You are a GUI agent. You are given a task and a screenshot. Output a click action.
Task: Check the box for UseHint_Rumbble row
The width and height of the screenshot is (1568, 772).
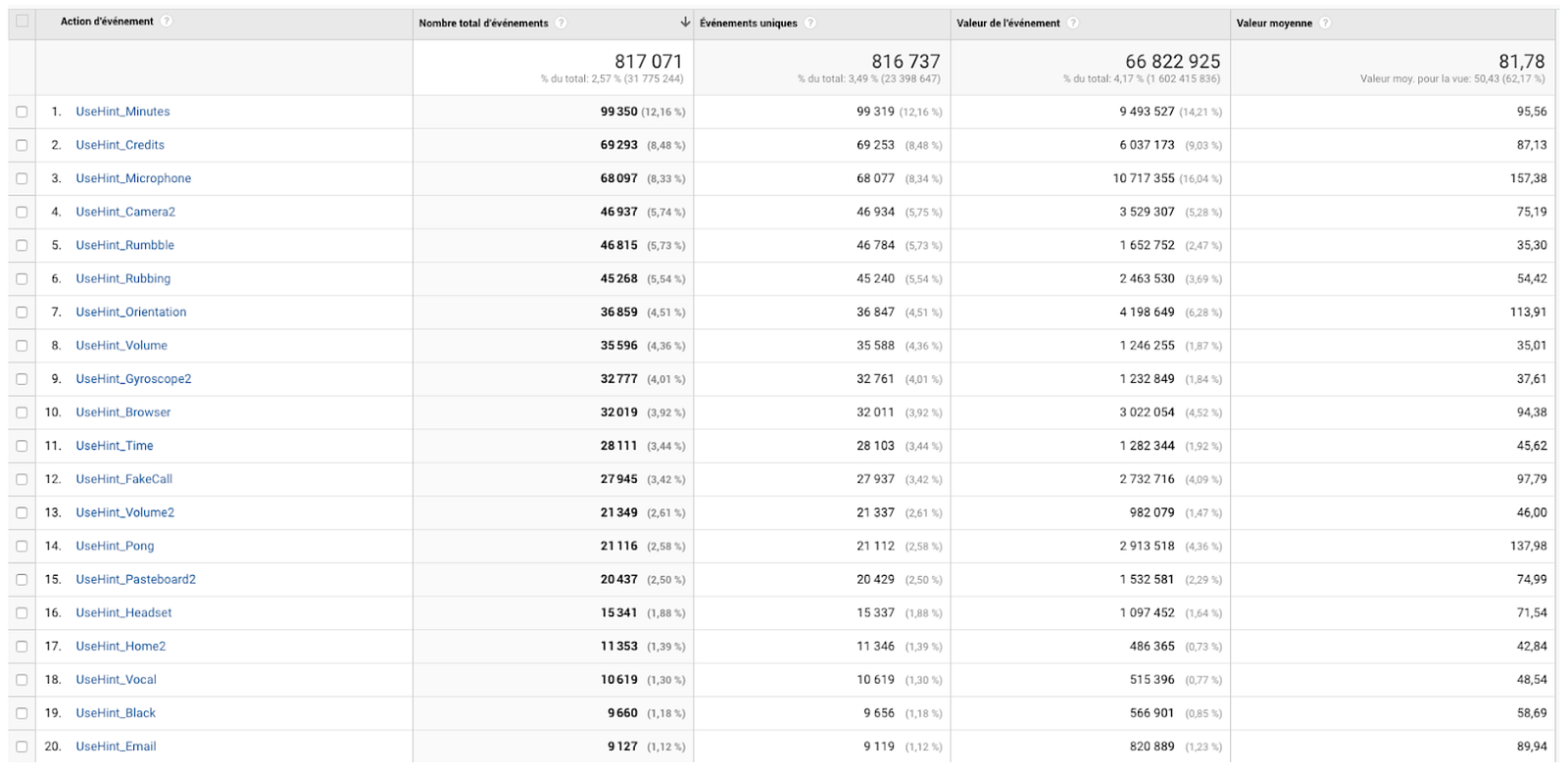[x=22, y=246]
